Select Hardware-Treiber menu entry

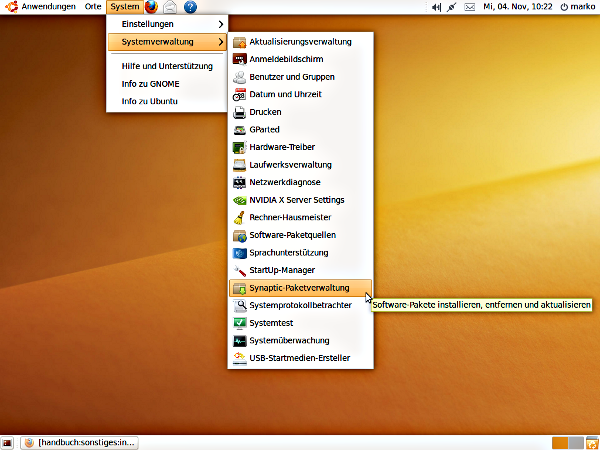coord(300,147)
